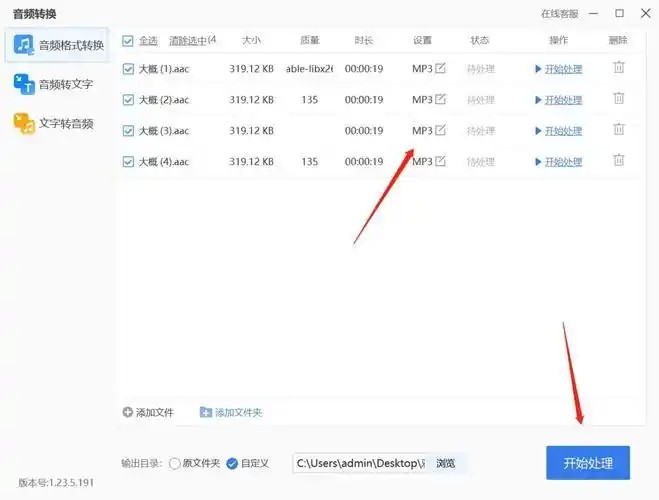Viewport: 659px width, 500px height.
Task: Click the 状态 column header
Action: click(x=480, y=40)
